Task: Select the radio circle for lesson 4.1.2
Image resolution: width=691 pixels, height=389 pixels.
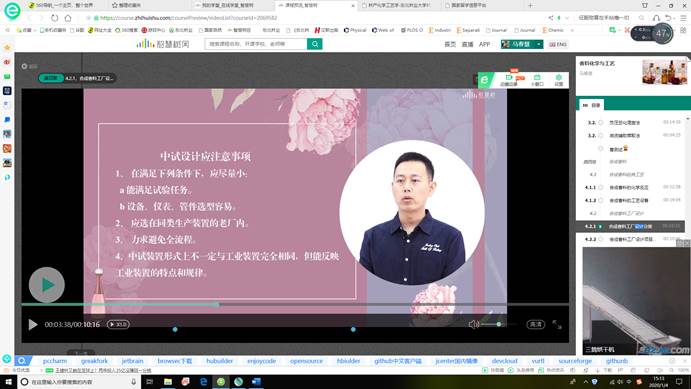Action: (x=600, y=200)
